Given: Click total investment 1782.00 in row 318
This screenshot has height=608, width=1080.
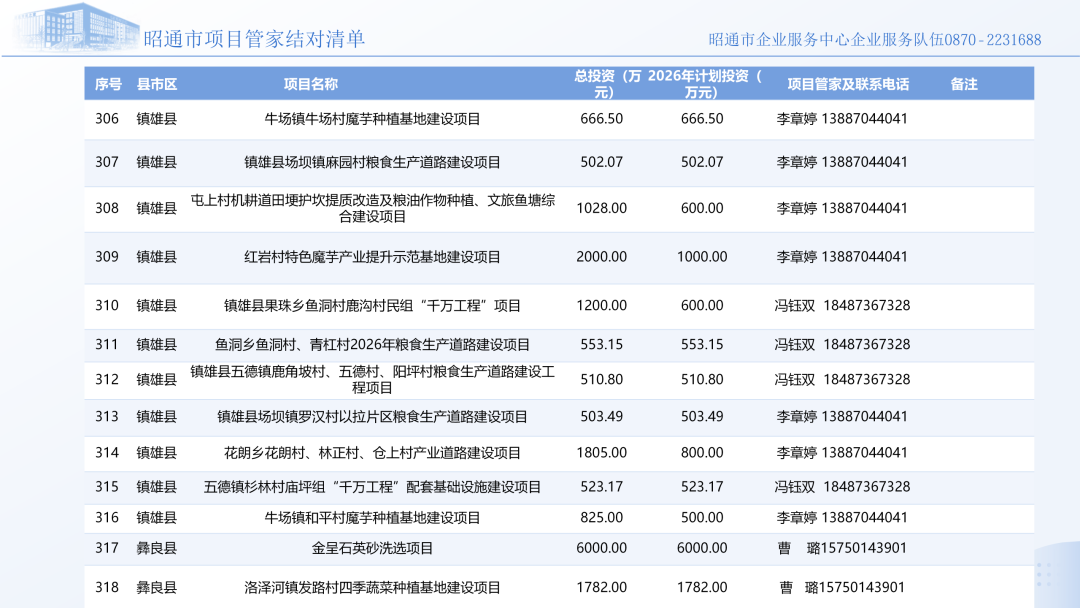Looking at the screenshot, I should pyautogui.click(x=601, y=587).
